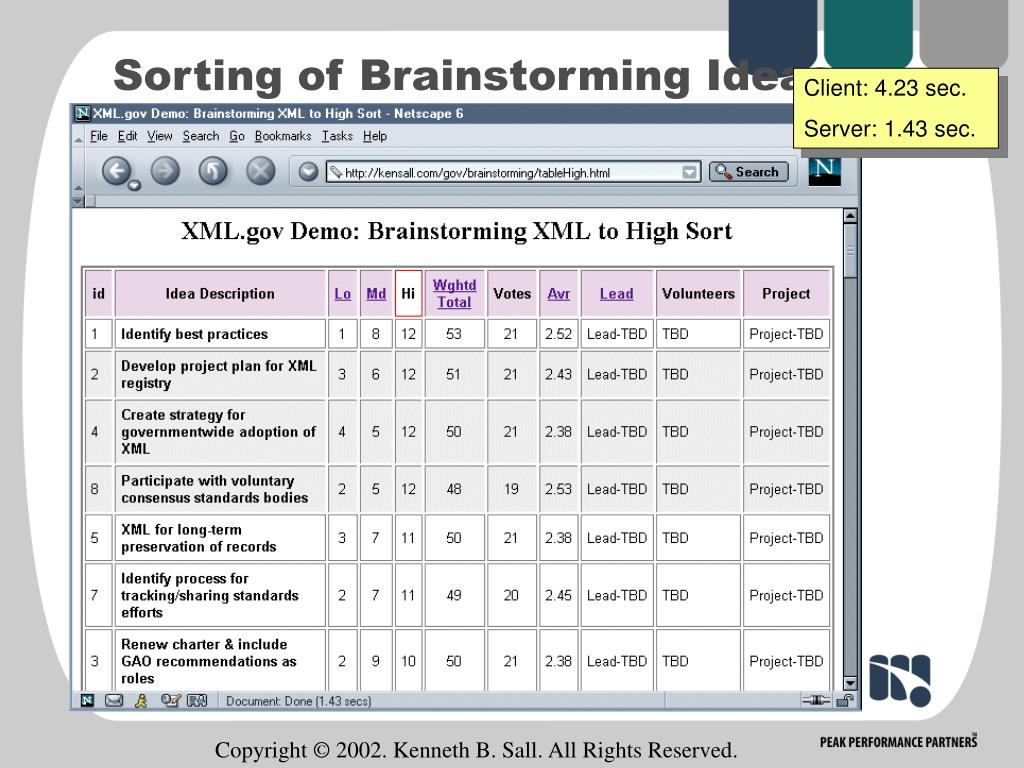The width and height of the screenshot is (1024, 768).
Task: Collapse the personal toolbar grippy
Action: 78,201
